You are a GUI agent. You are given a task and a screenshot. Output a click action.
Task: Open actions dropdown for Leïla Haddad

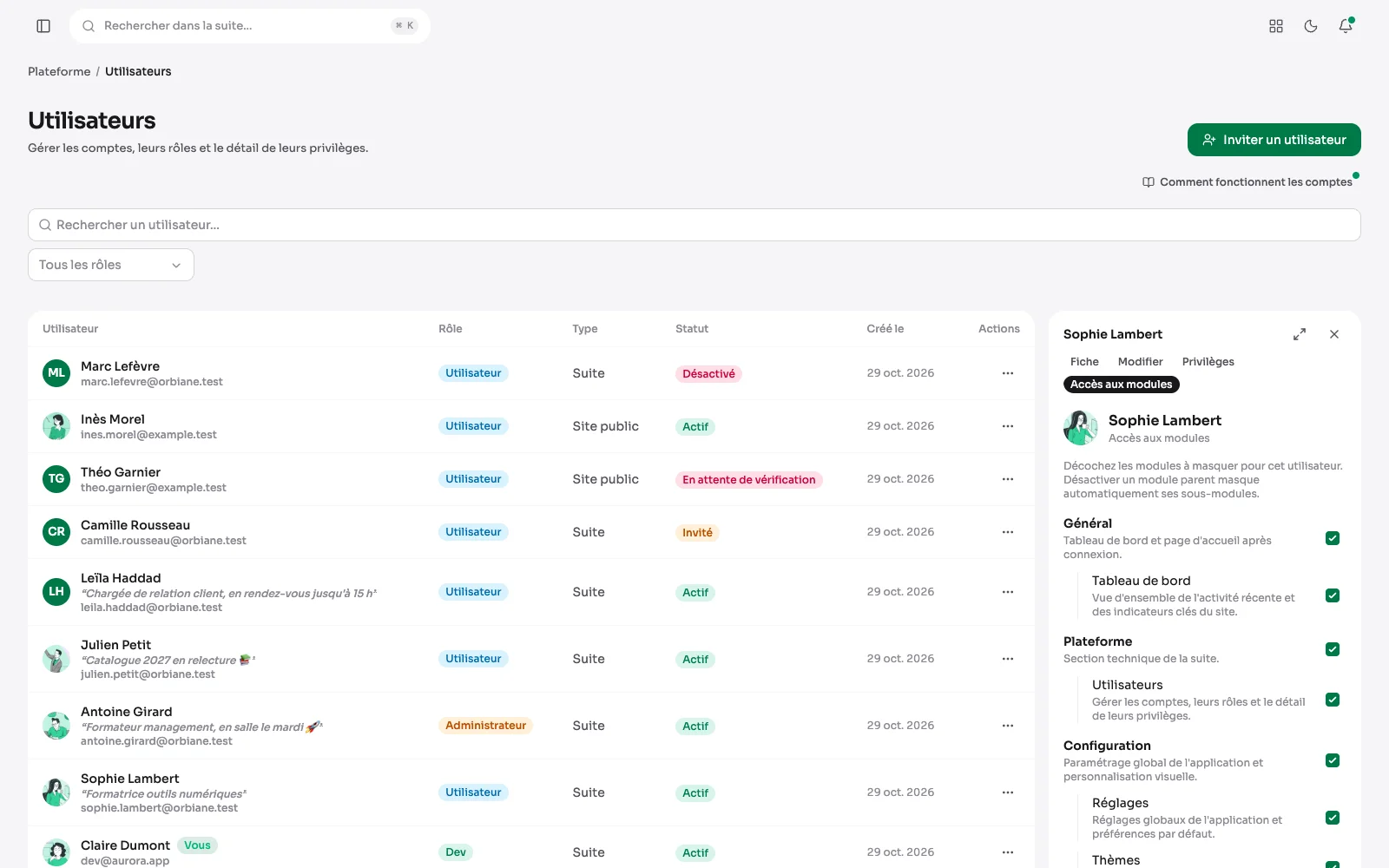pos(1008,592)
